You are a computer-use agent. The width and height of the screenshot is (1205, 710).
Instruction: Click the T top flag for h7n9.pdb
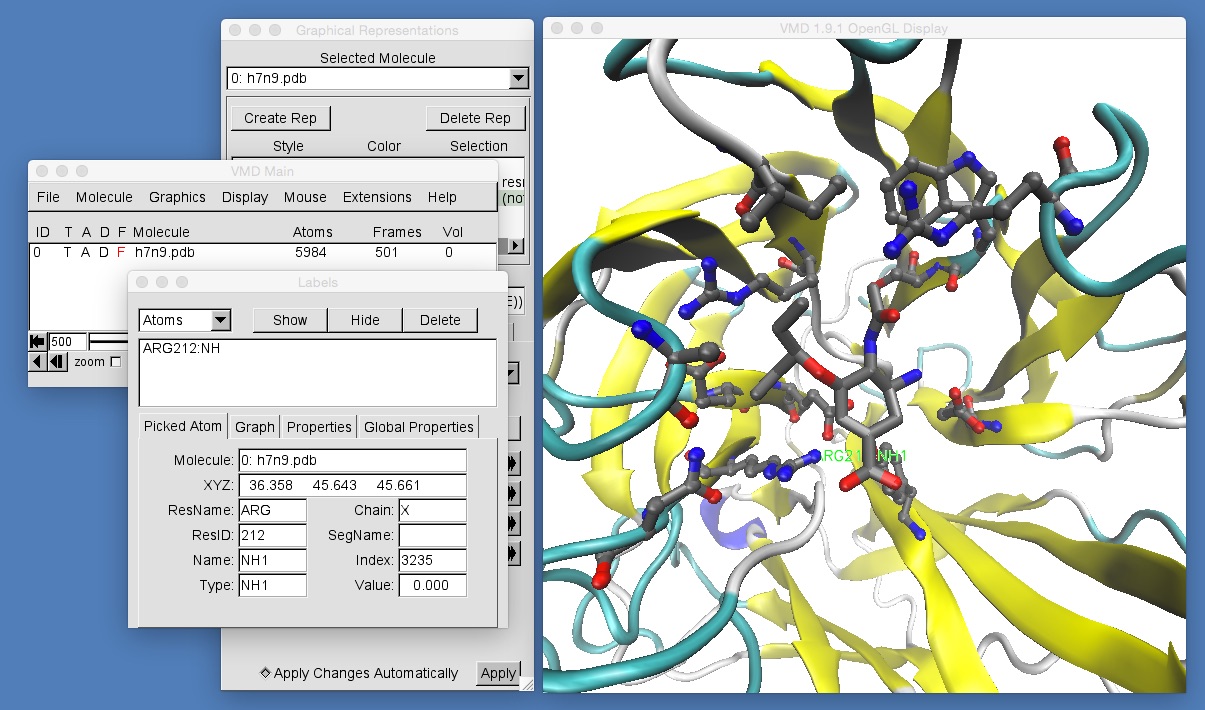pyautogui.click(x=68, y=252)
